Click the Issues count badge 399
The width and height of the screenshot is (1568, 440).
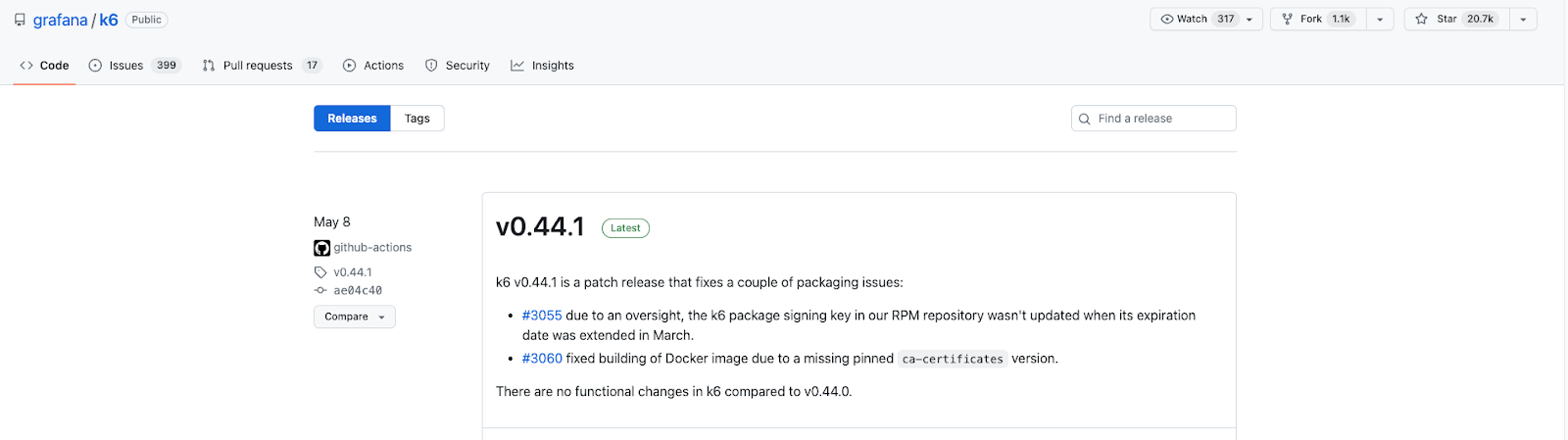(x=167, y=66)
